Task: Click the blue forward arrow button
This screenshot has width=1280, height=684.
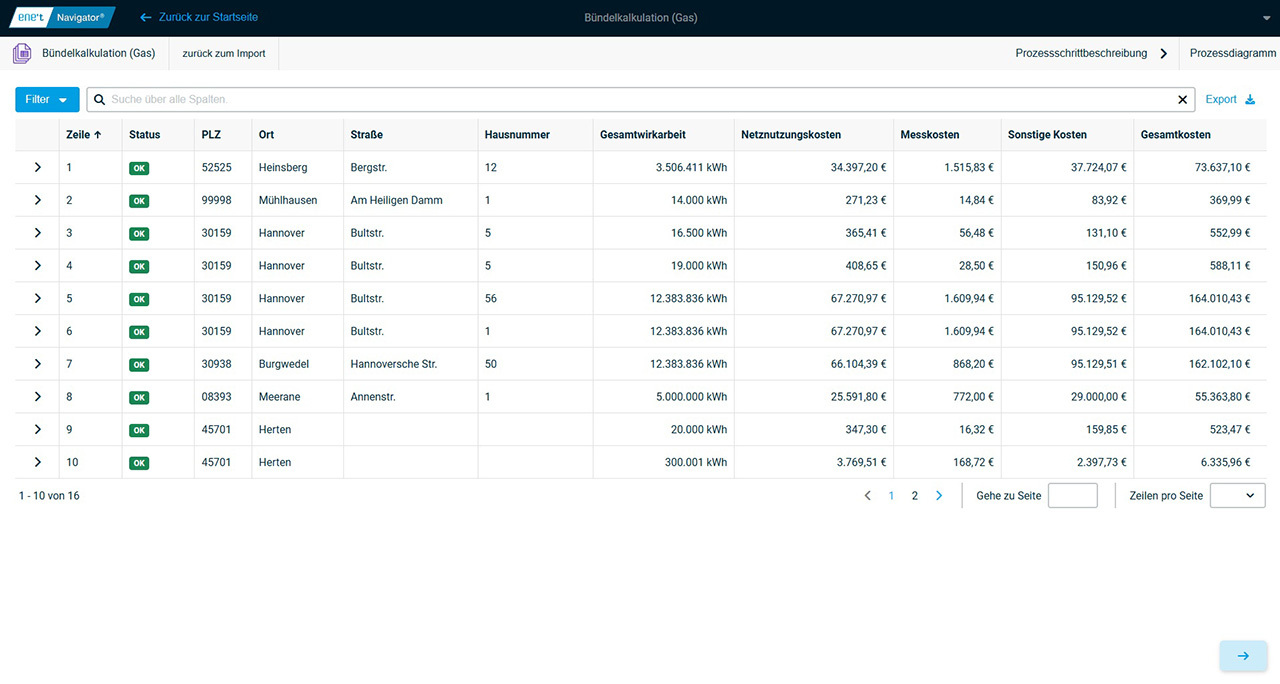Action: tap(1243, 656)
